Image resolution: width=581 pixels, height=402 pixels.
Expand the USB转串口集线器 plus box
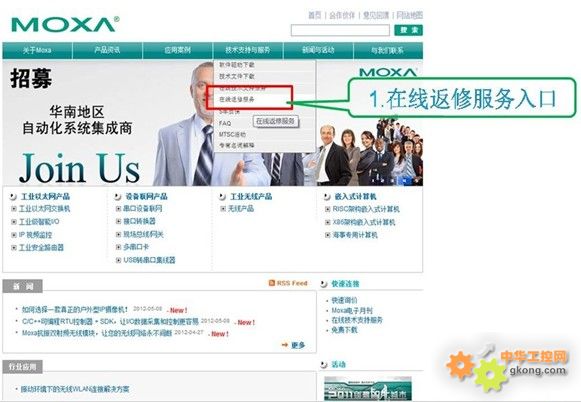(119, 260)
